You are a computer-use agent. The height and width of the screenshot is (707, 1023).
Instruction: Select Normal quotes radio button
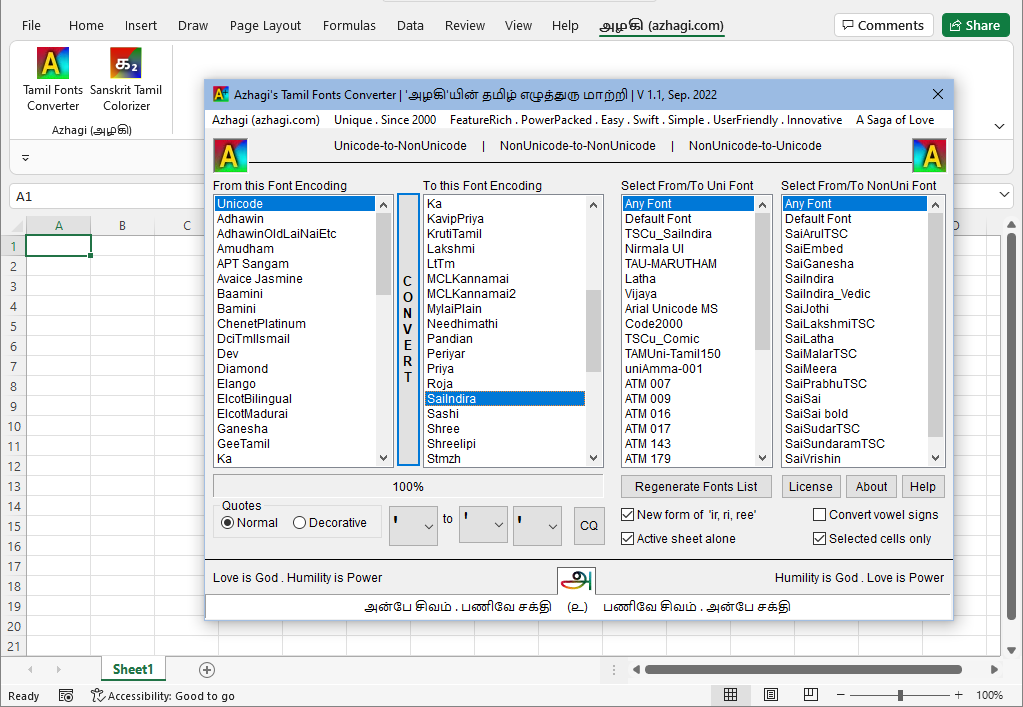click(x=228, y=523)
